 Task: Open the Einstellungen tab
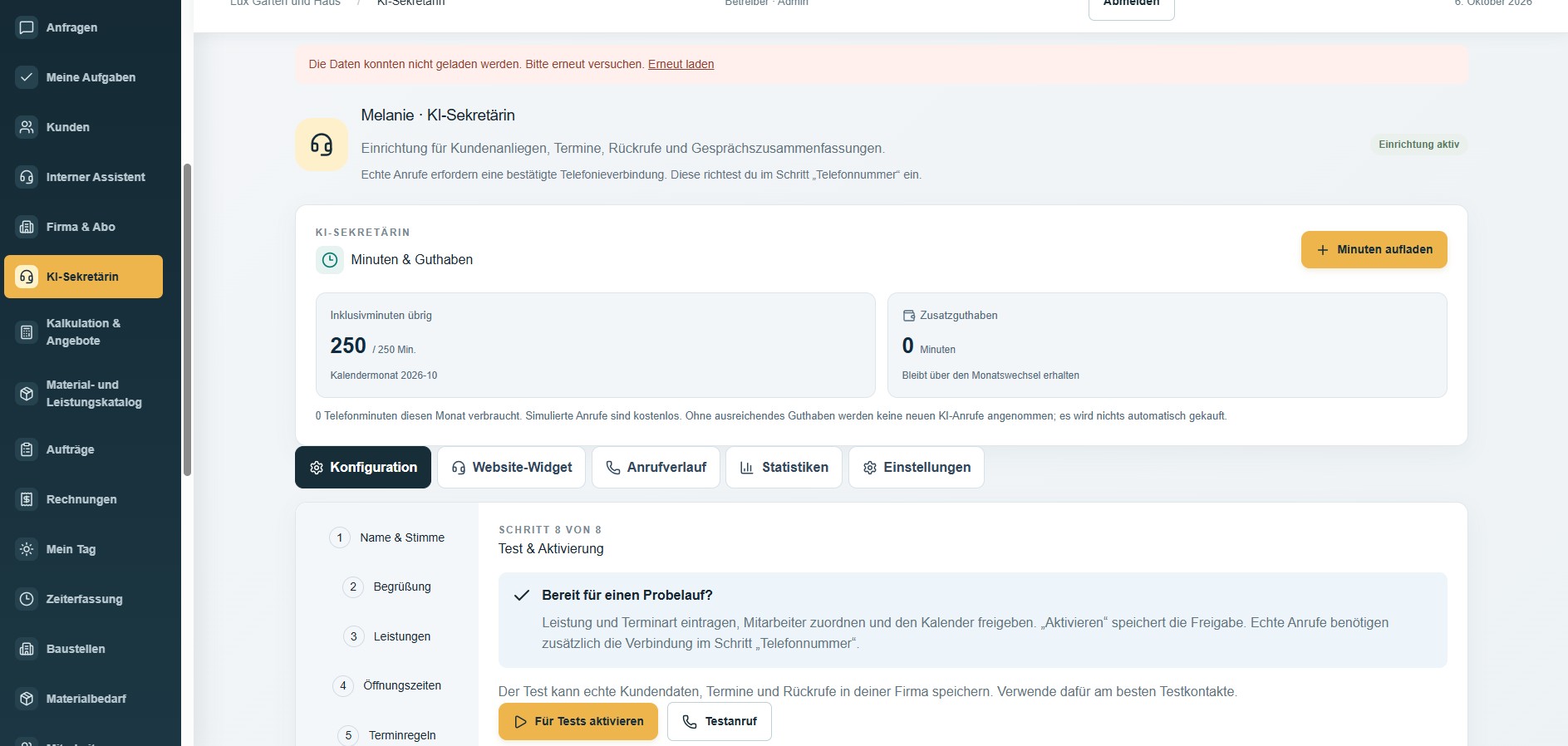pos(917,468)
